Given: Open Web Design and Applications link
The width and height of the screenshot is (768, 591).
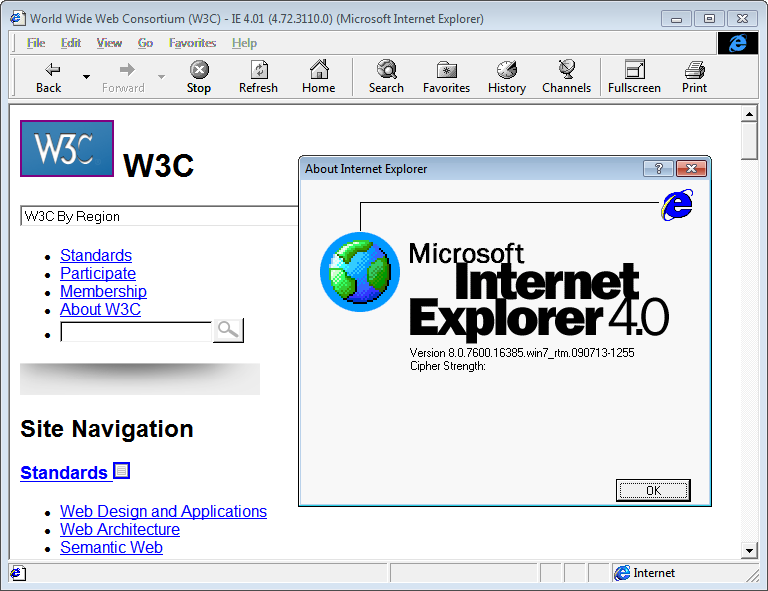Looking at the screenshot, I should (x=164, y=511).
